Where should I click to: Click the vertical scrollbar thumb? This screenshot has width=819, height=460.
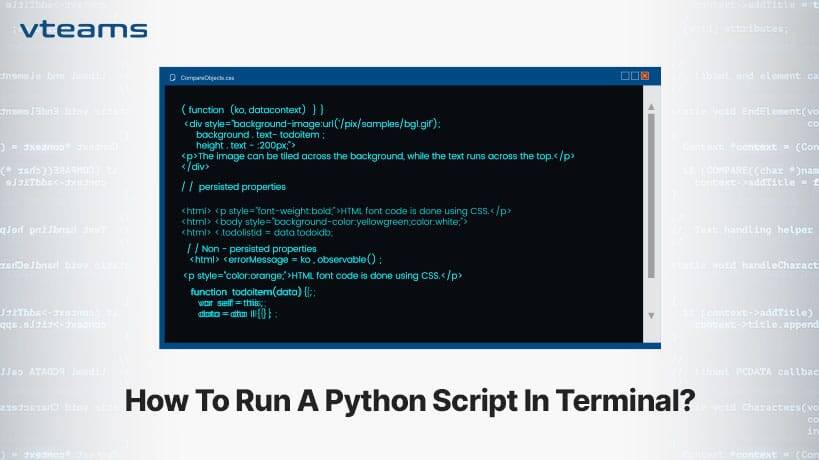(x=652, y=188)
